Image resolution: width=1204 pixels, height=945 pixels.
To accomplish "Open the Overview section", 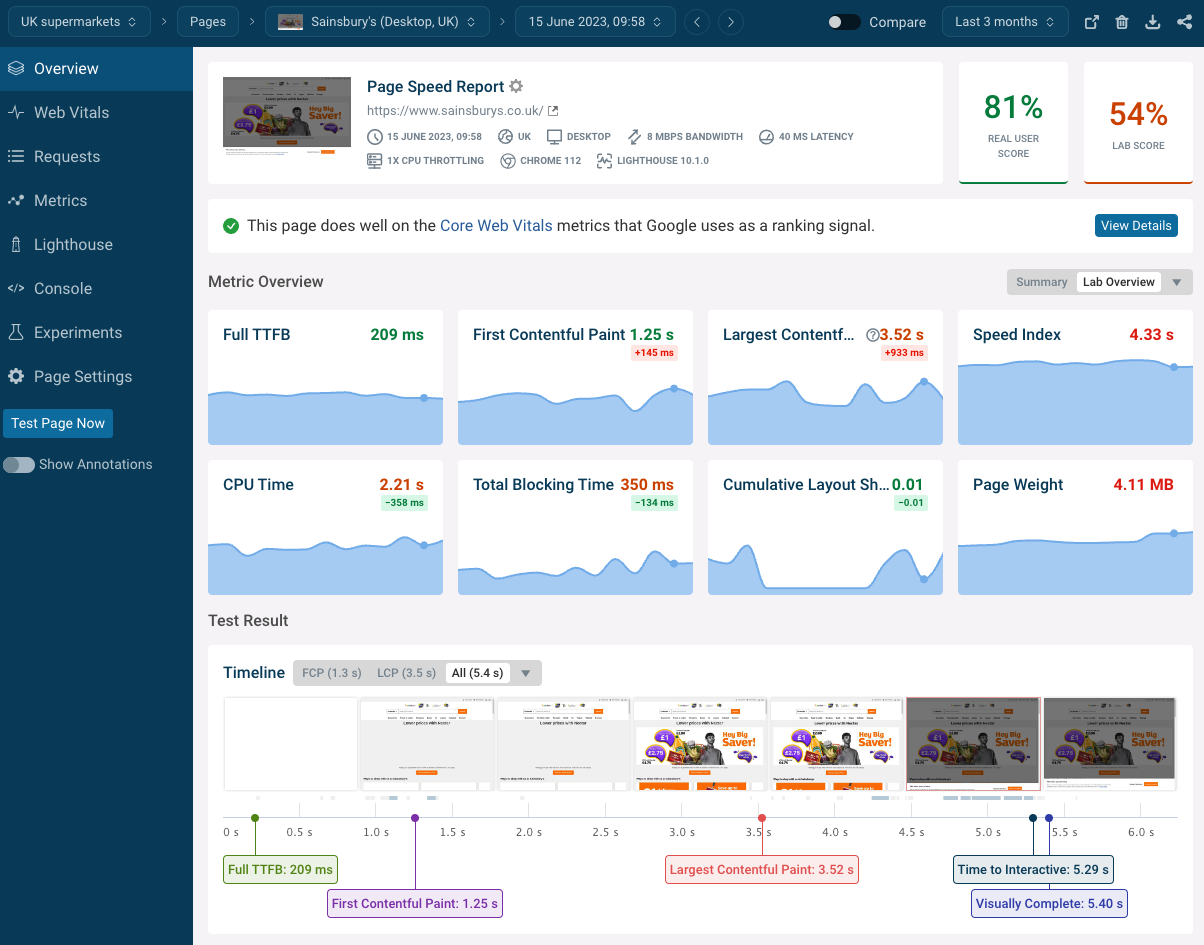I will pos(96,68).
